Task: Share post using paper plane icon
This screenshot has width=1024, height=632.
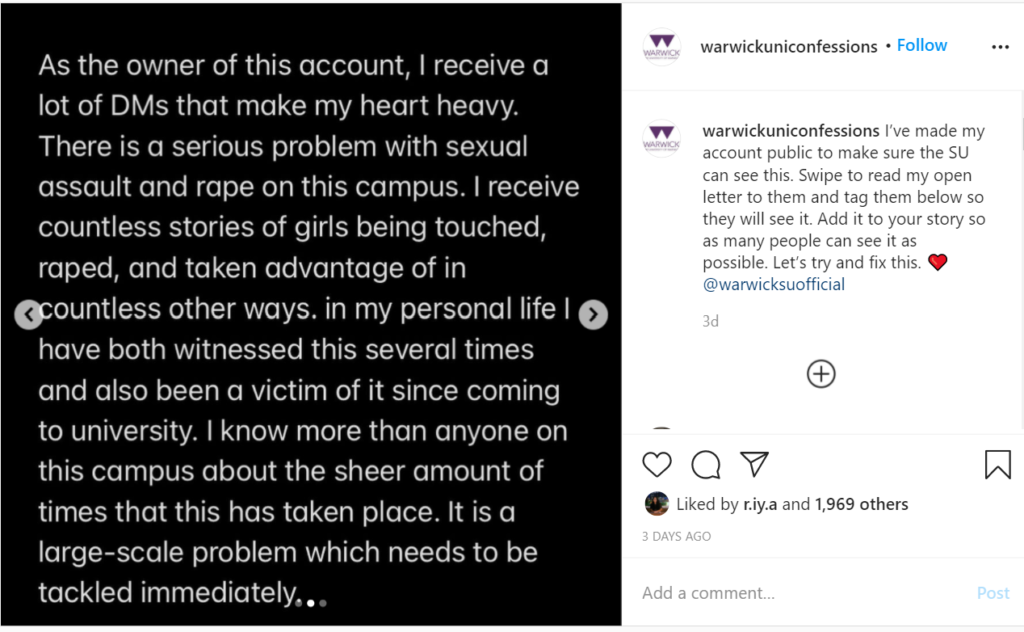Action: coord(754,464)
